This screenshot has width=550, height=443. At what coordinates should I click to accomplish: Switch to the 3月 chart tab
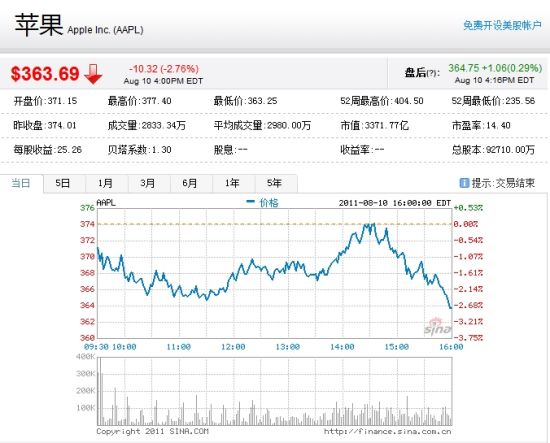point(148,183)
